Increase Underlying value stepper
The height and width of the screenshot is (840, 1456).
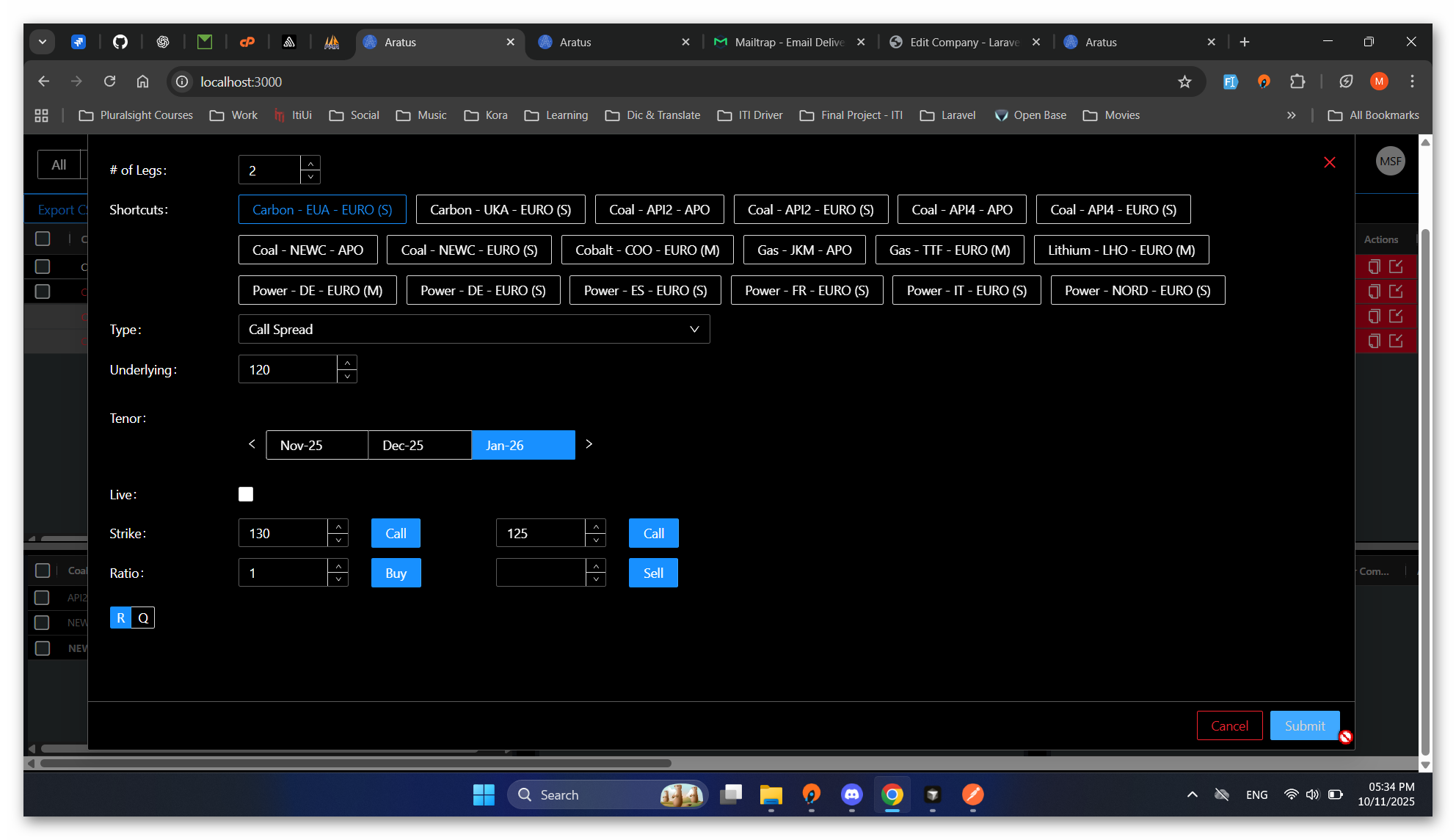[347, 363]
